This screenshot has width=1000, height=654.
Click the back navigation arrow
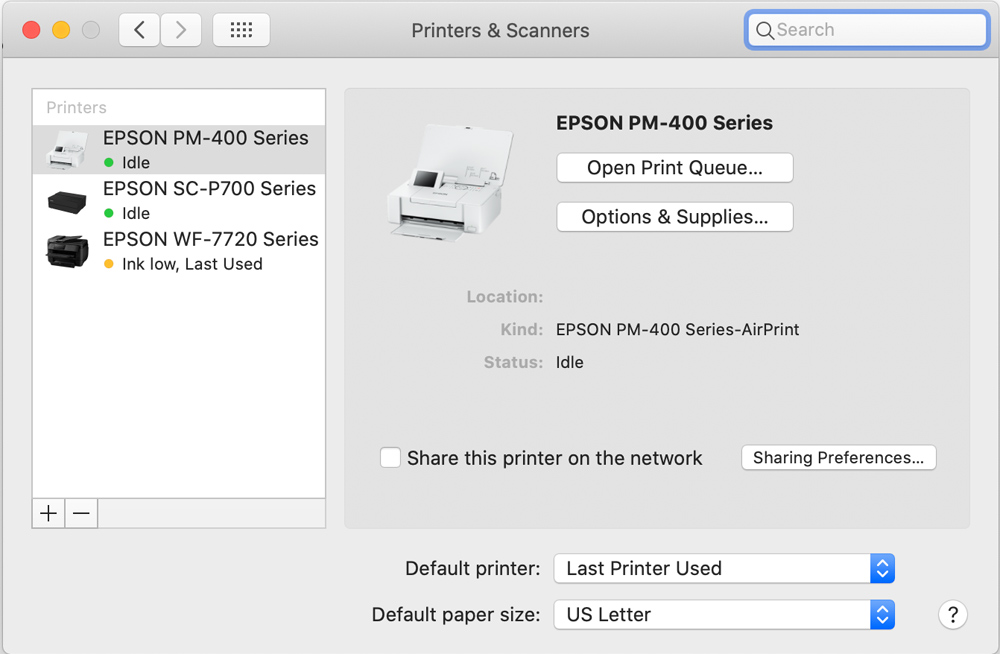(139, 30)
